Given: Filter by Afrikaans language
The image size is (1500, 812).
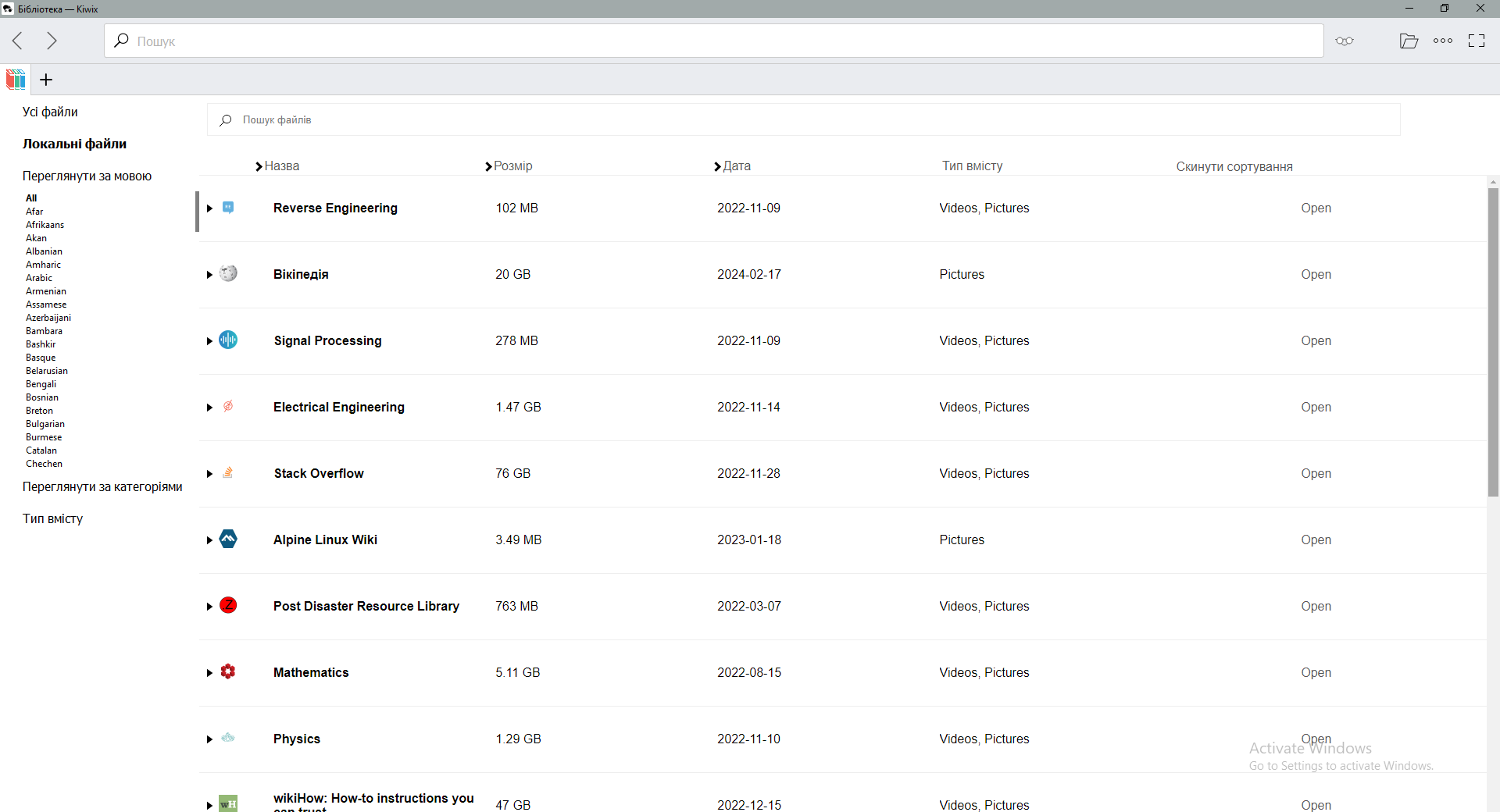Looking at the screenshot, I should tap(45, 225).
